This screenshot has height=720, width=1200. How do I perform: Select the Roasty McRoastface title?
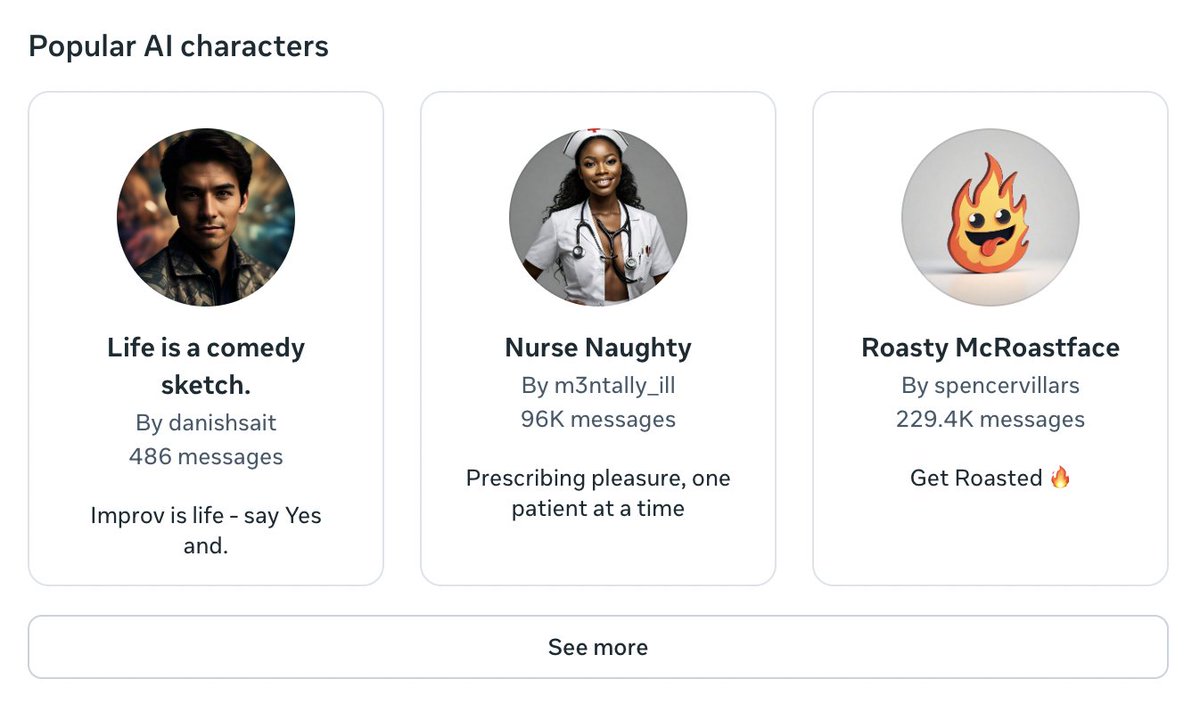tap(990, 348)
